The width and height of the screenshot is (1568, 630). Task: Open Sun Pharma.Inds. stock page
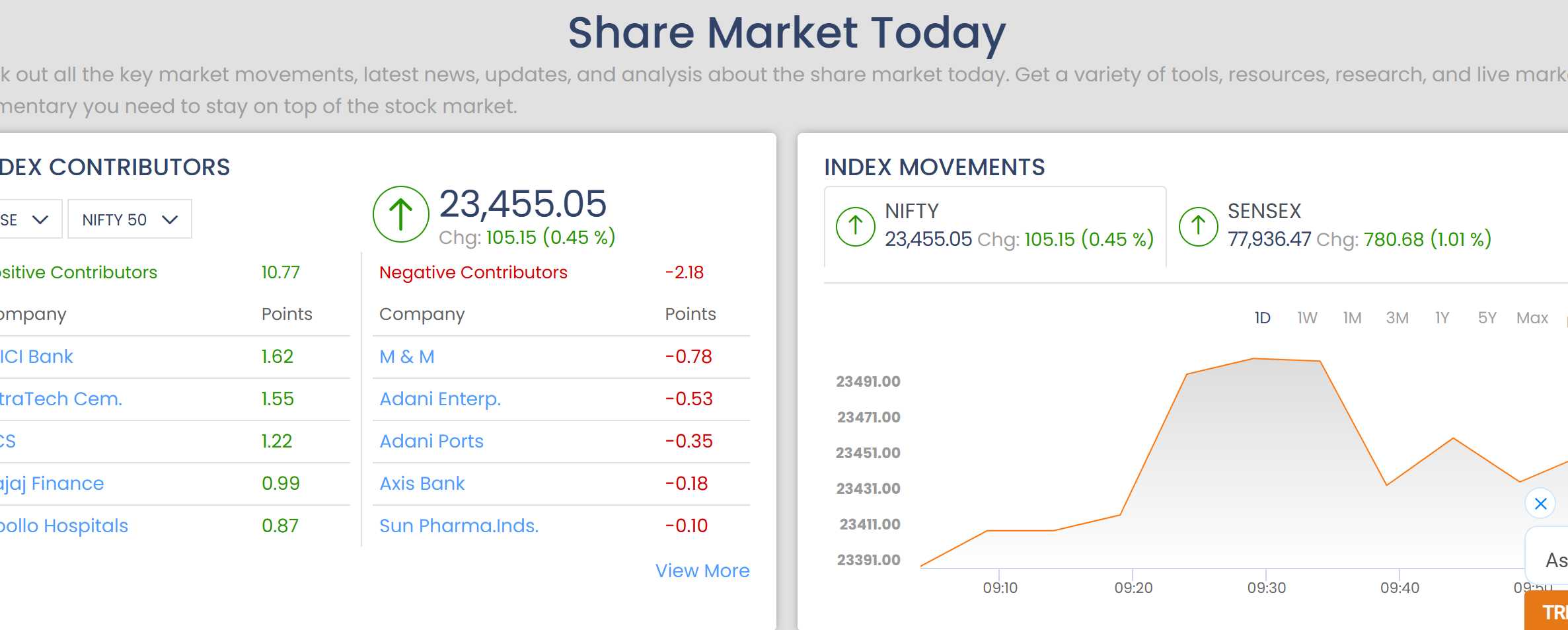coord(459,526)
